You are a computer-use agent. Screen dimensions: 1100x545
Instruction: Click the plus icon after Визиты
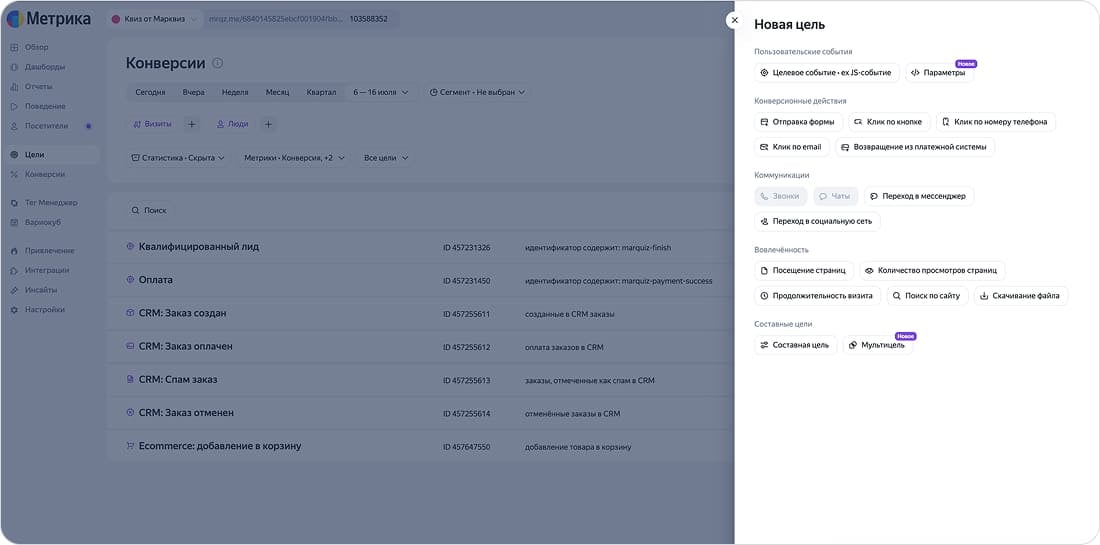pyautogui.click(x=192, y=124)
